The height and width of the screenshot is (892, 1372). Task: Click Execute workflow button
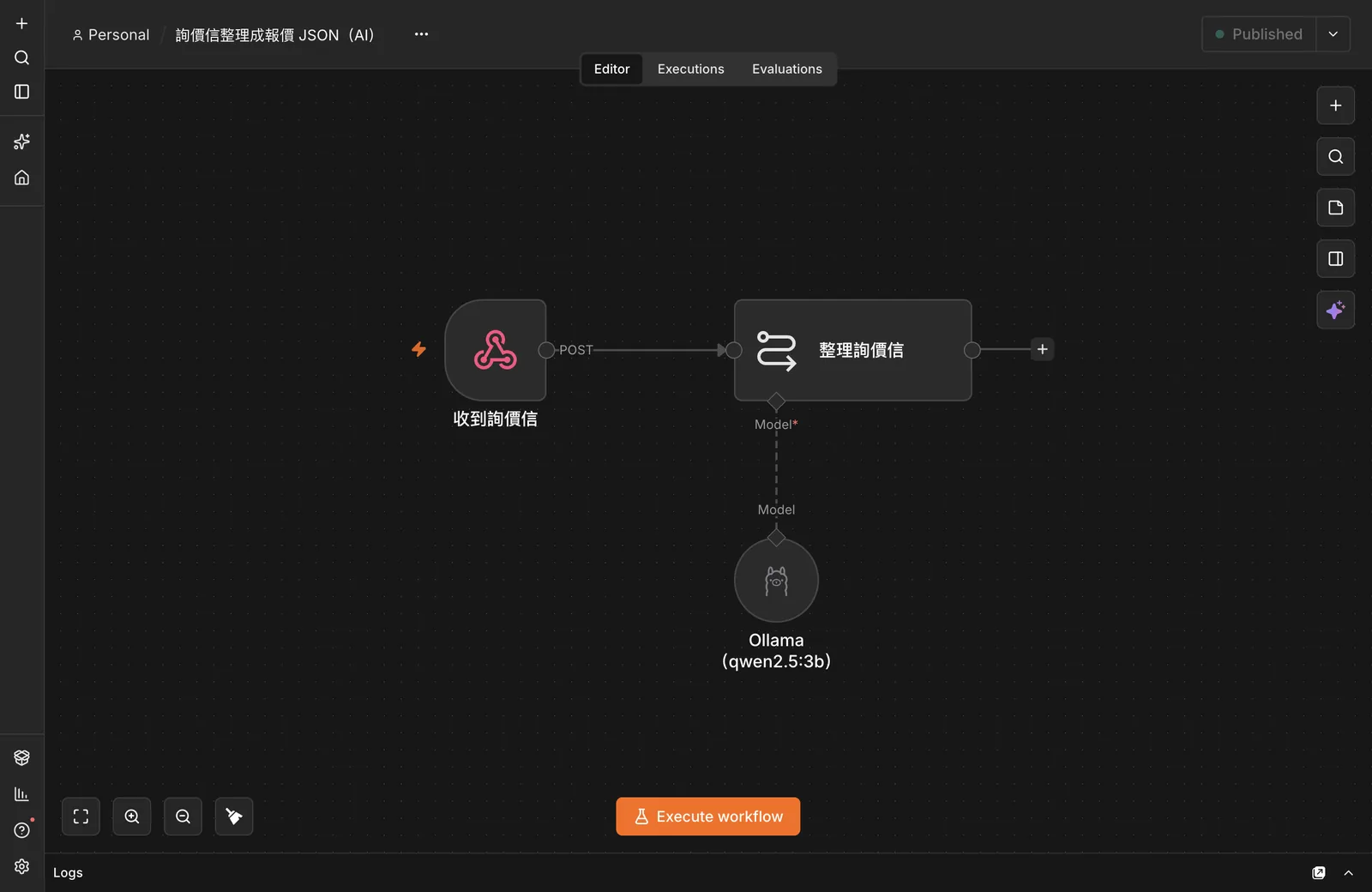(707, 817)
